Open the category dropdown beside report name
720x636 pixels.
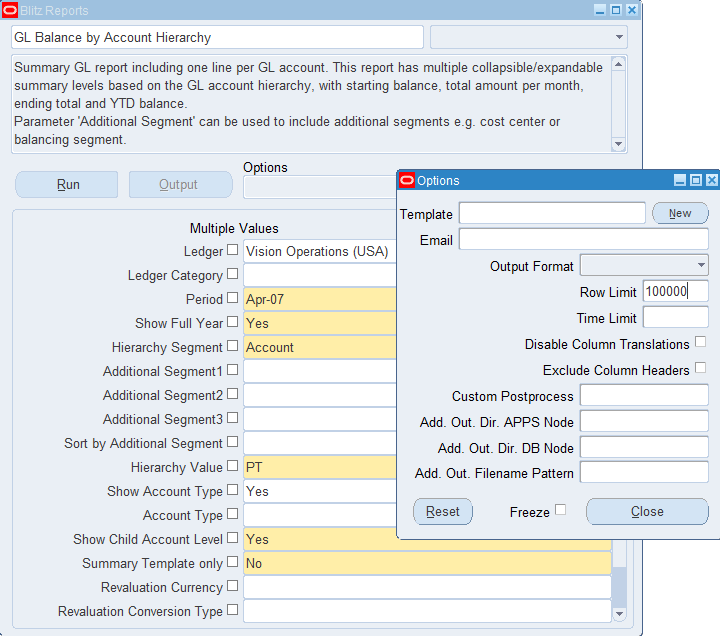coord(619,37)
